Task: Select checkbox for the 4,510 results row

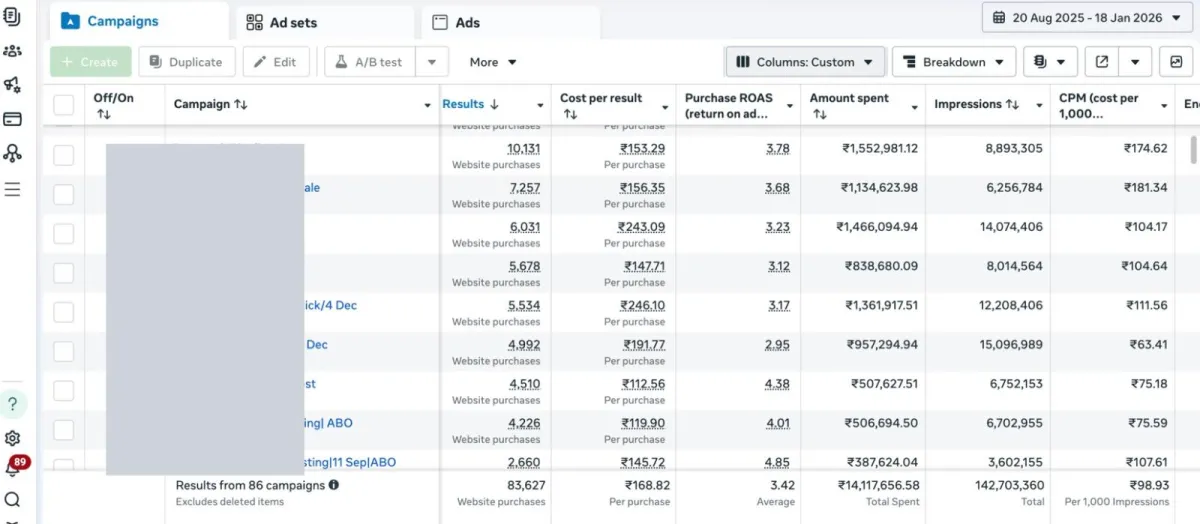Action: (x=63, y=391)
